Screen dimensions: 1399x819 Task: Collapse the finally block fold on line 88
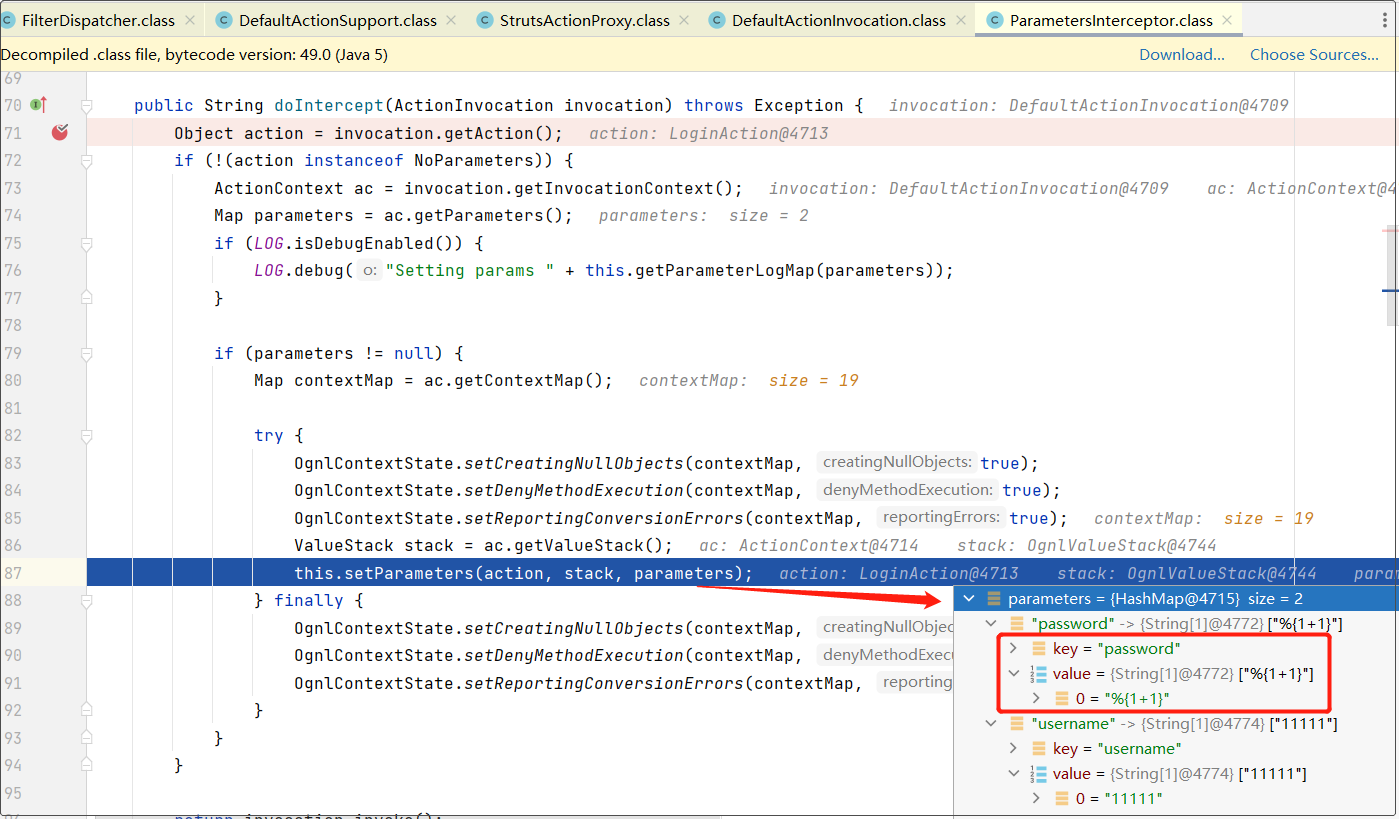(x=87, y=600)
